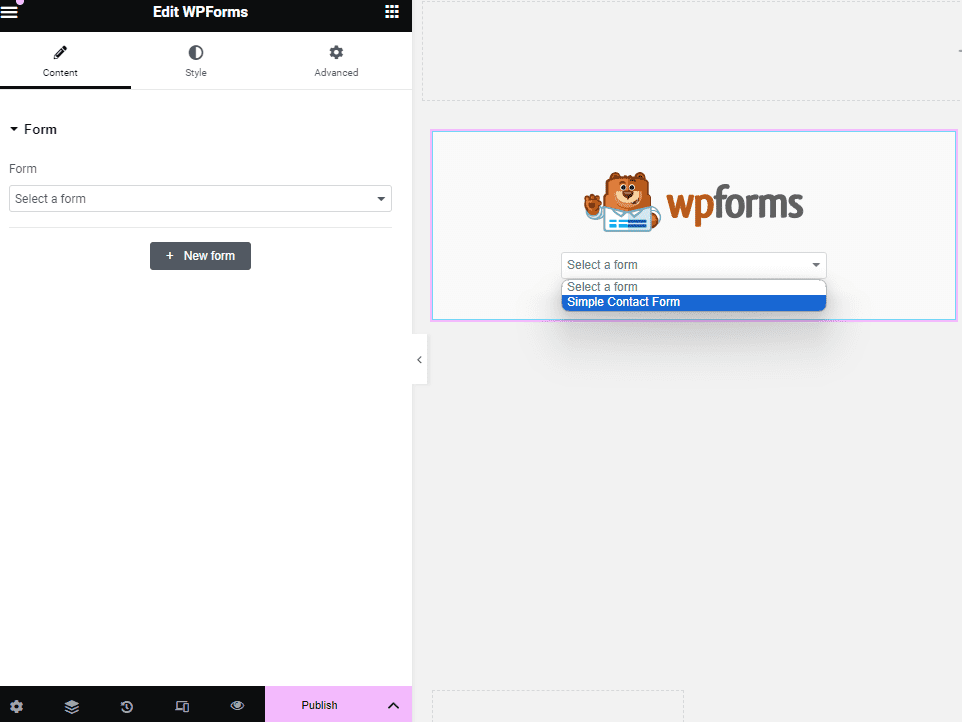Open page settings gear in bottom bar
This screenshot has width=962, height=722.
16,706
